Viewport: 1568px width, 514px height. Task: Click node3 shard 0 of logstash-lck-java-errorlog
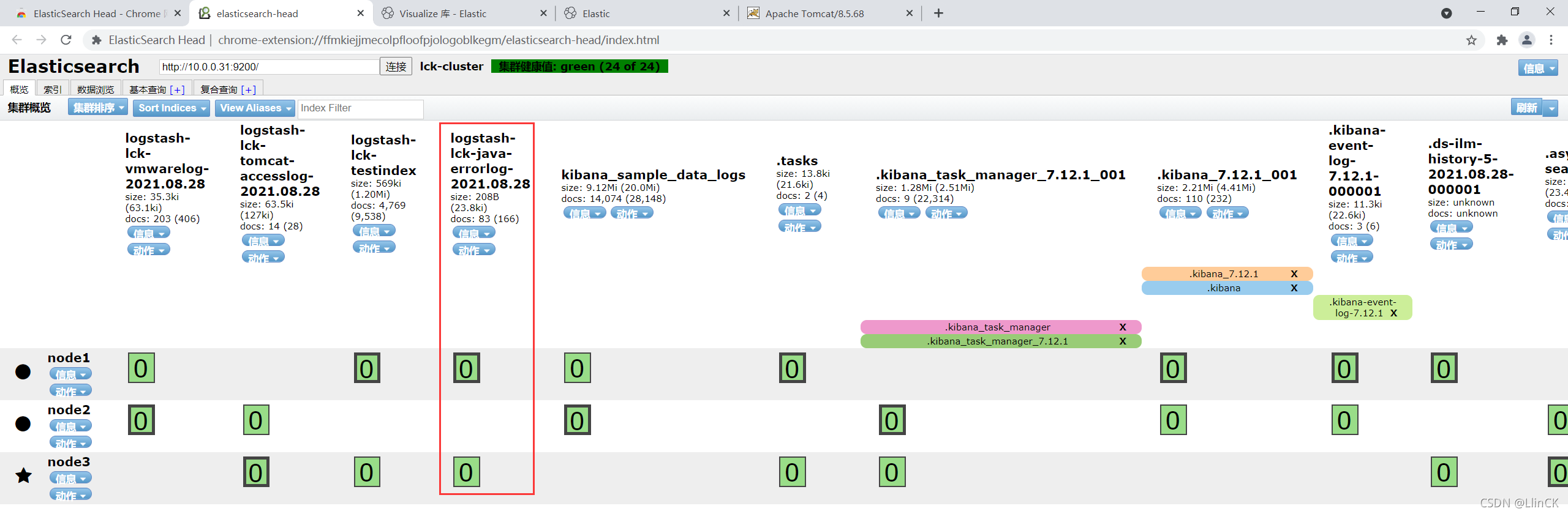466,472
